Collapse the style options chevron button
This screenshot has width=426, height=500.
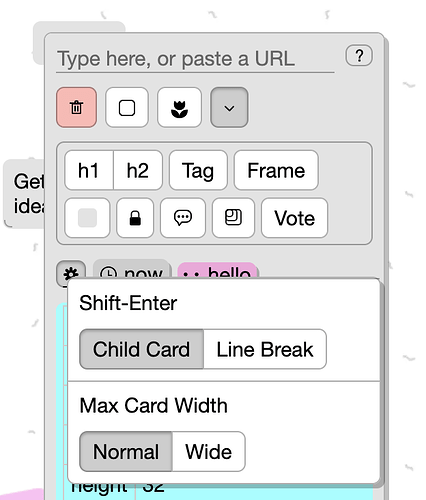pos(229,107)
